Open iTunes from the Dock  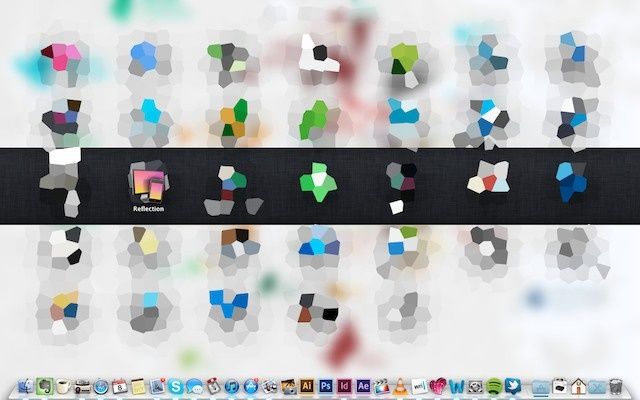coord(231,386)
